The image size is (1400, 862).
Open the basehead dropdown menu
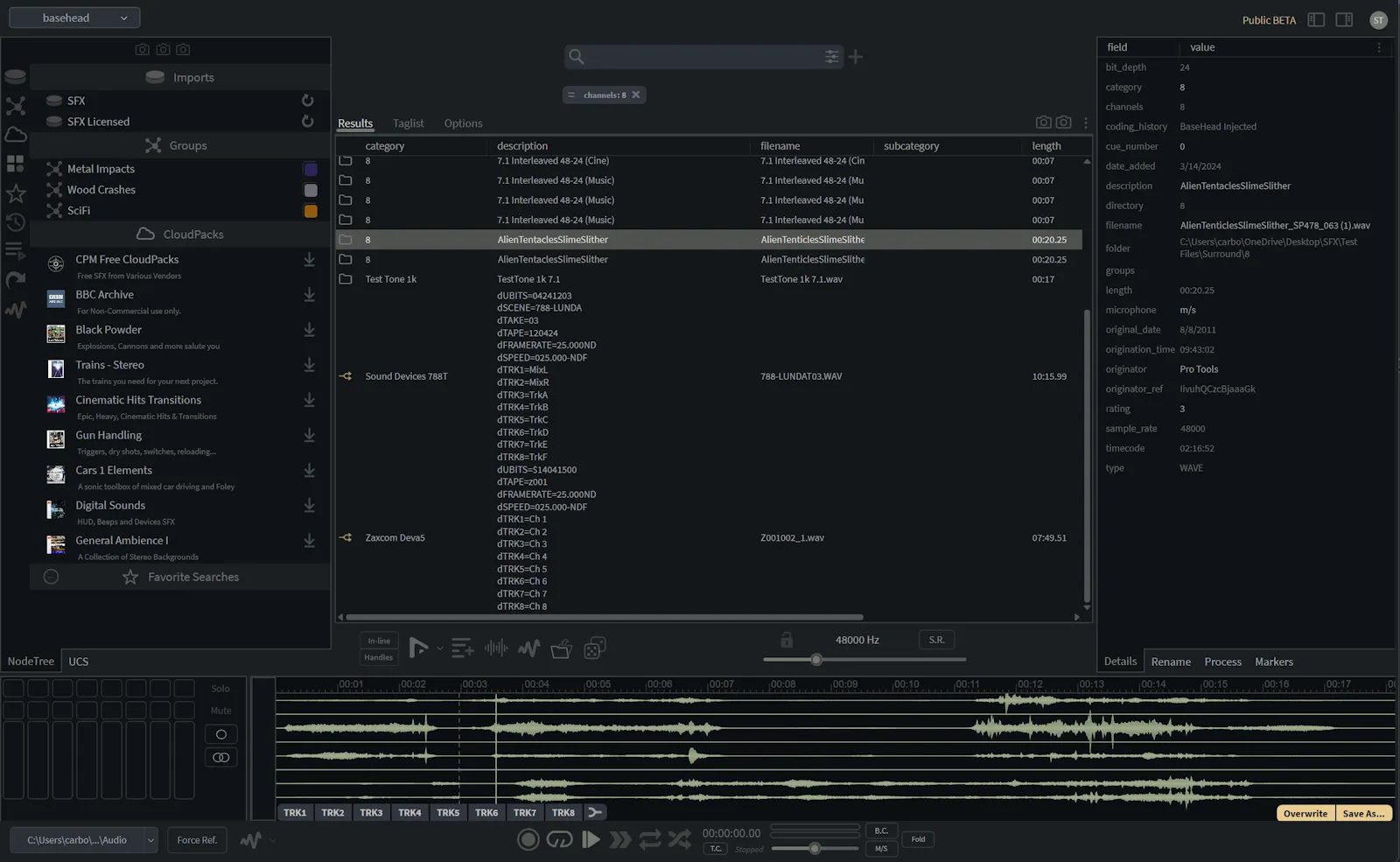click(74, 18)
